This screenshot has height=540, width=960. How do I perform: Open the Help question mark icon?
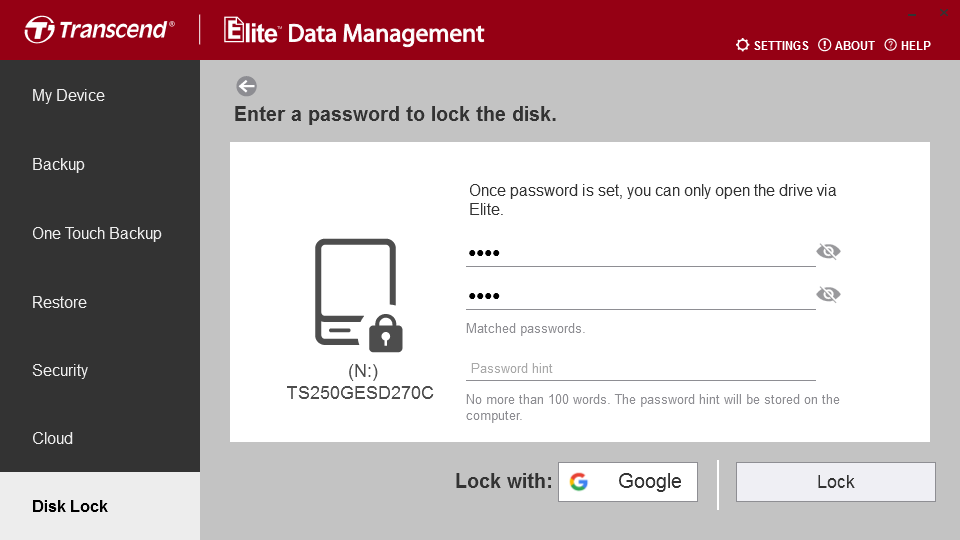pos(891,45)
